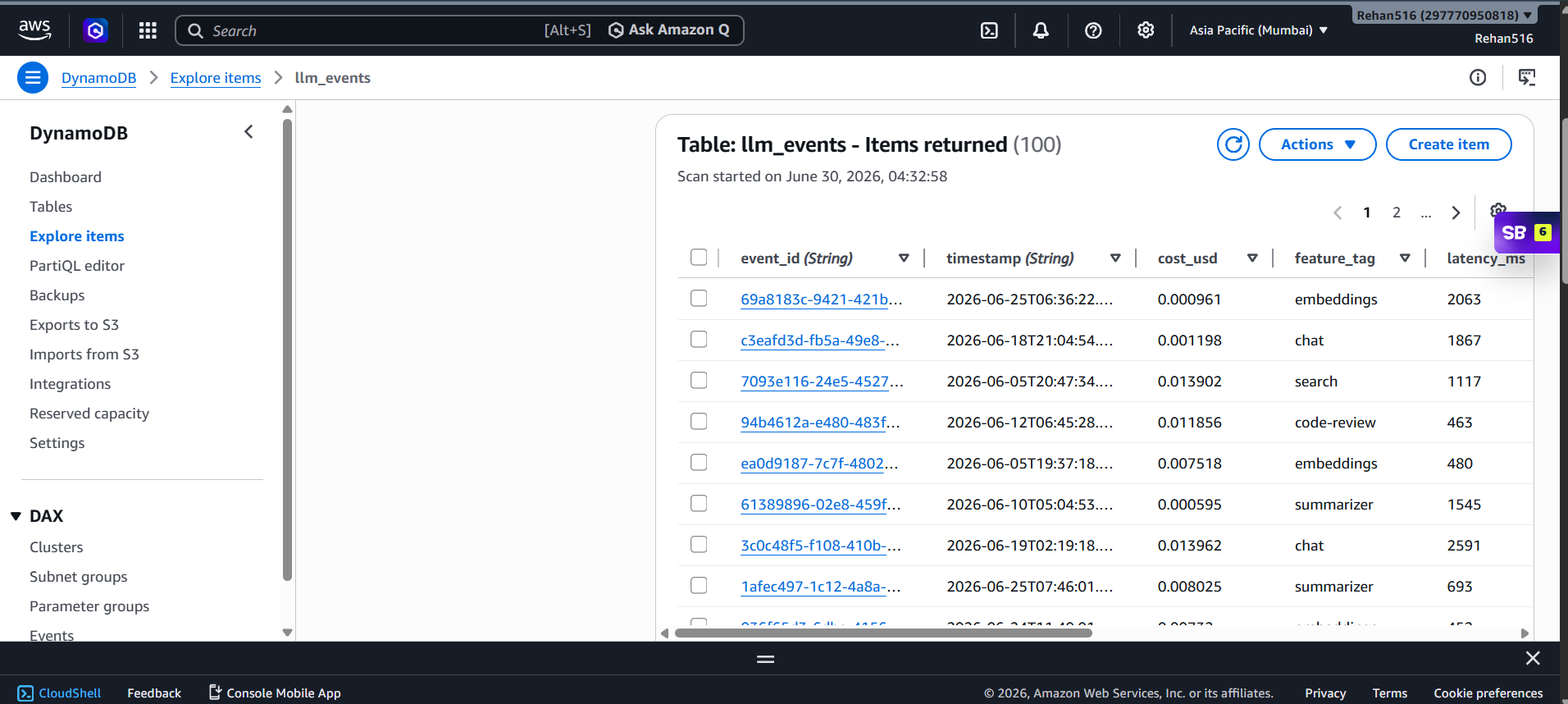This screenshot has height=704, width=1568.
Task: Open event_id column sort dropdown
Action: pyautogui.click(x=904, y=258)
